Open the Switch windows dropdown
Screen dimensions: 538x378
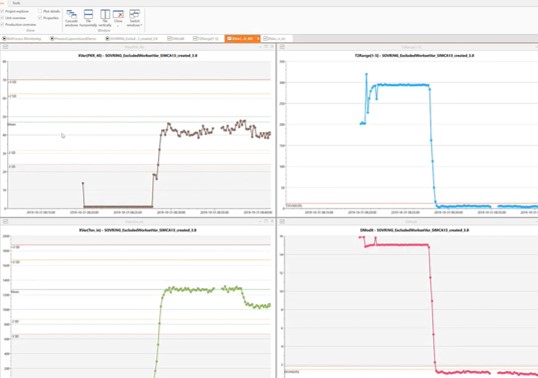[134, 18]
